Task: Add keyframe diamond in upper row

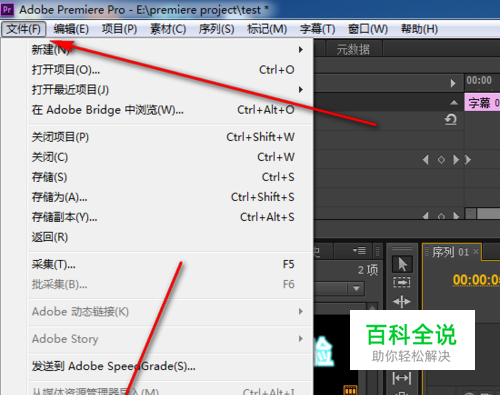Action: click(441, 160)
